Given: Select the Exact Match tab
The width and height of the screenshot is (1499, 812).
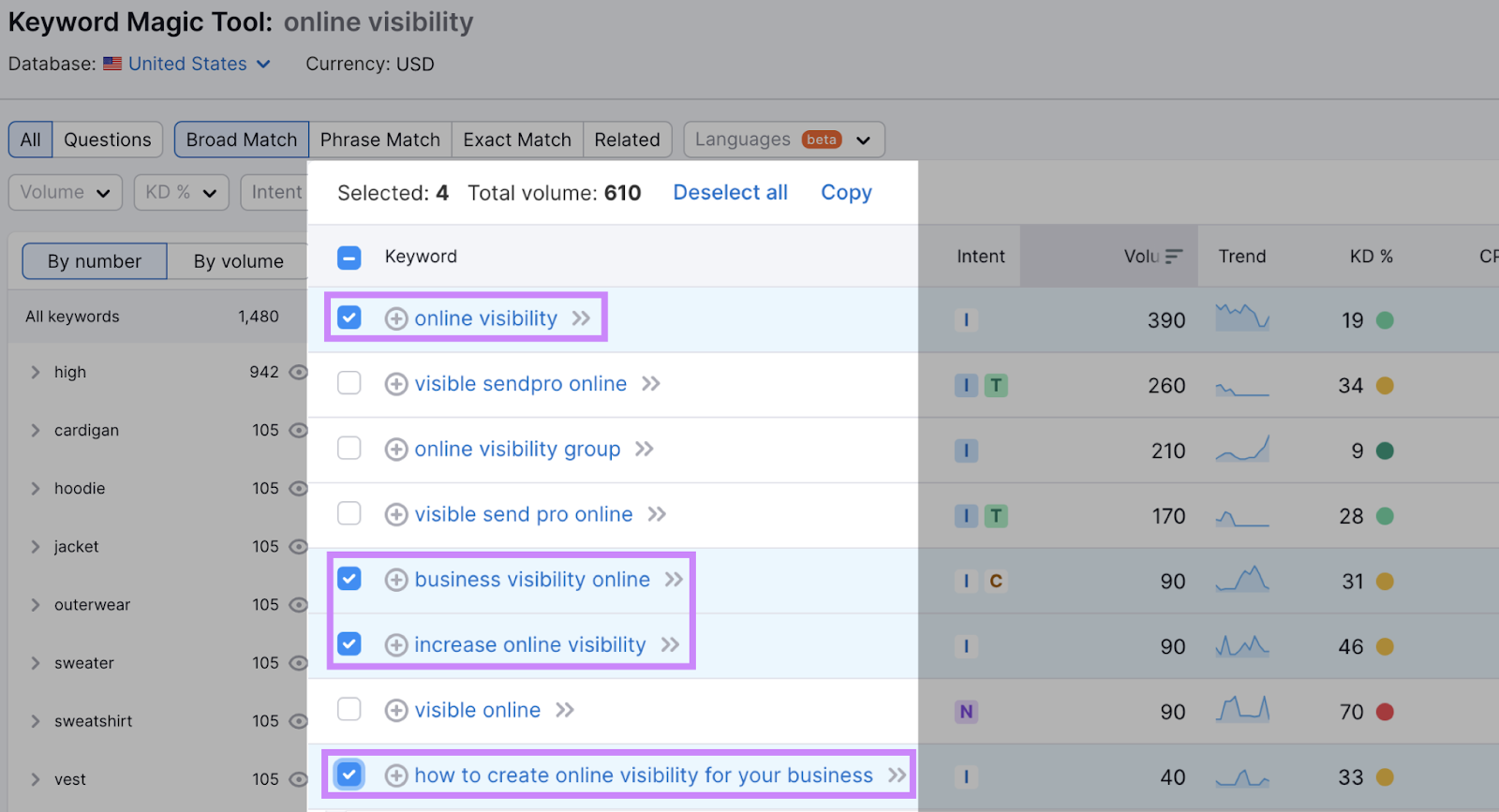Looking at the screenshot, I should click(x=517, y=140).
